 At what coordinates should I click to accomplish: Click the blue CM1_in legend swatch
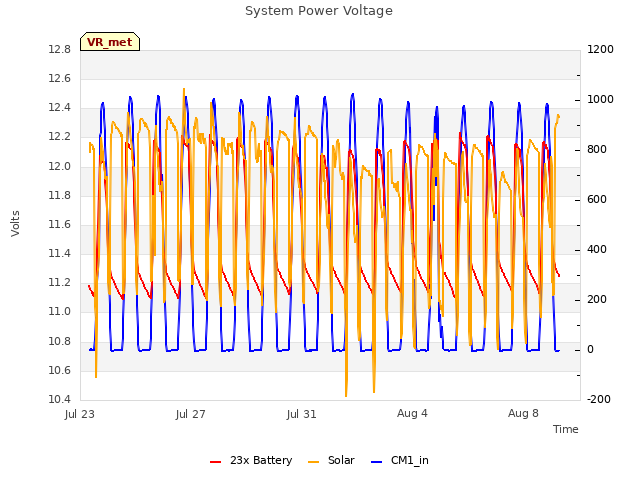(377, 462)
